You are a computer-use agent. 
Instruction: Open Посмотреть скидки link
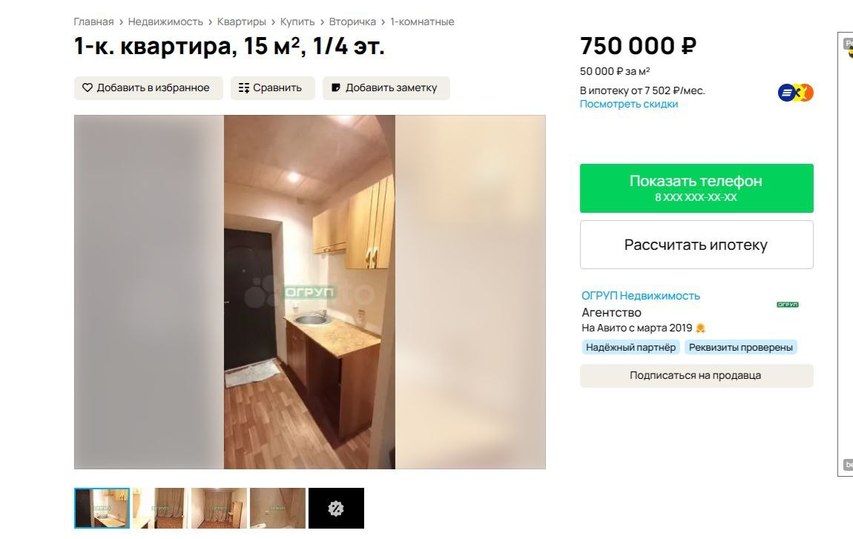629,104
